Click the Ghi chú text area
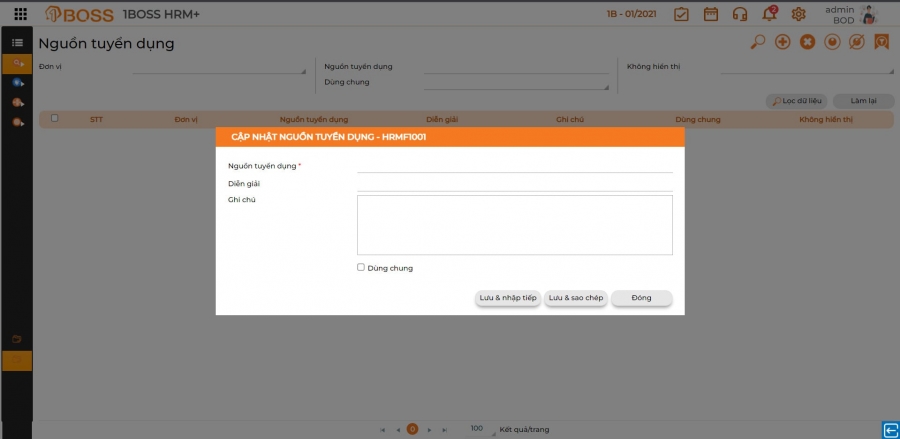900x439 pixels. pyautogui.click(x=514, y=225)
